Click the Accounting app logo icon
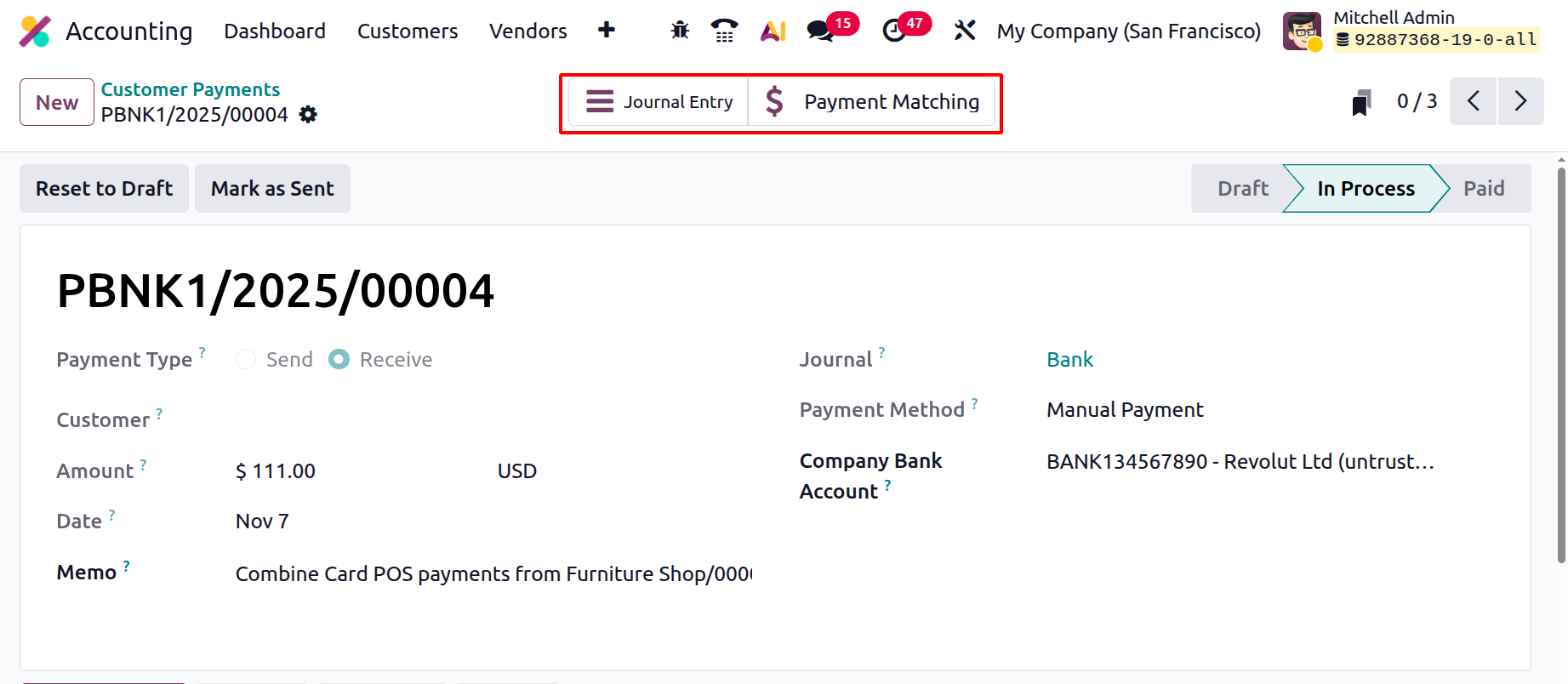 [x=35, y=31]
